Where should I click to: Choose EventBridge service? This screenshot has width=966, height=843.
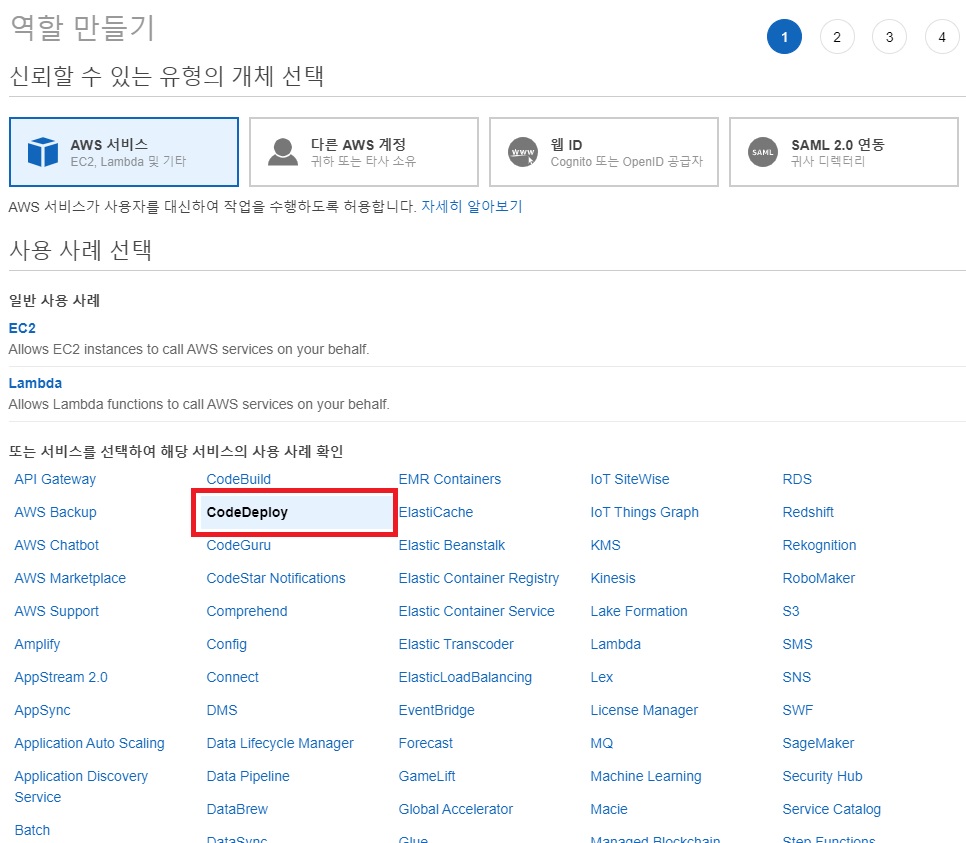(x=437, y=710)
